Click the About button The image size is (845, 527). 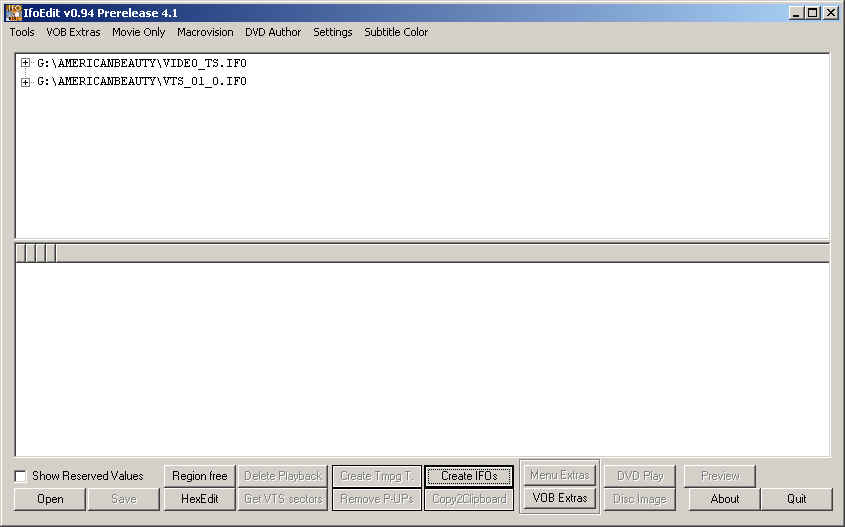coord(724,499)
